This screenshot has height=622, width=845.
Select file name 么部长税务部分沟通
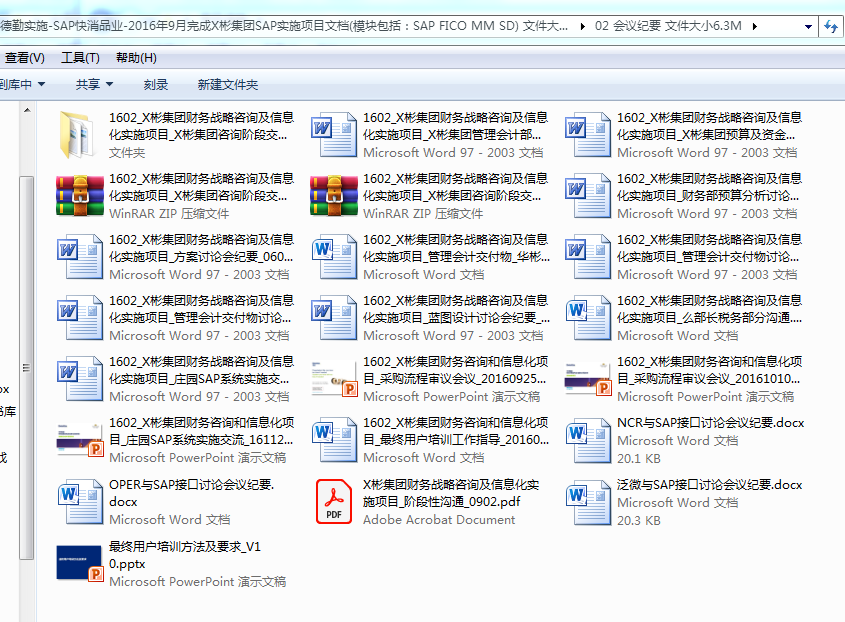710,309
